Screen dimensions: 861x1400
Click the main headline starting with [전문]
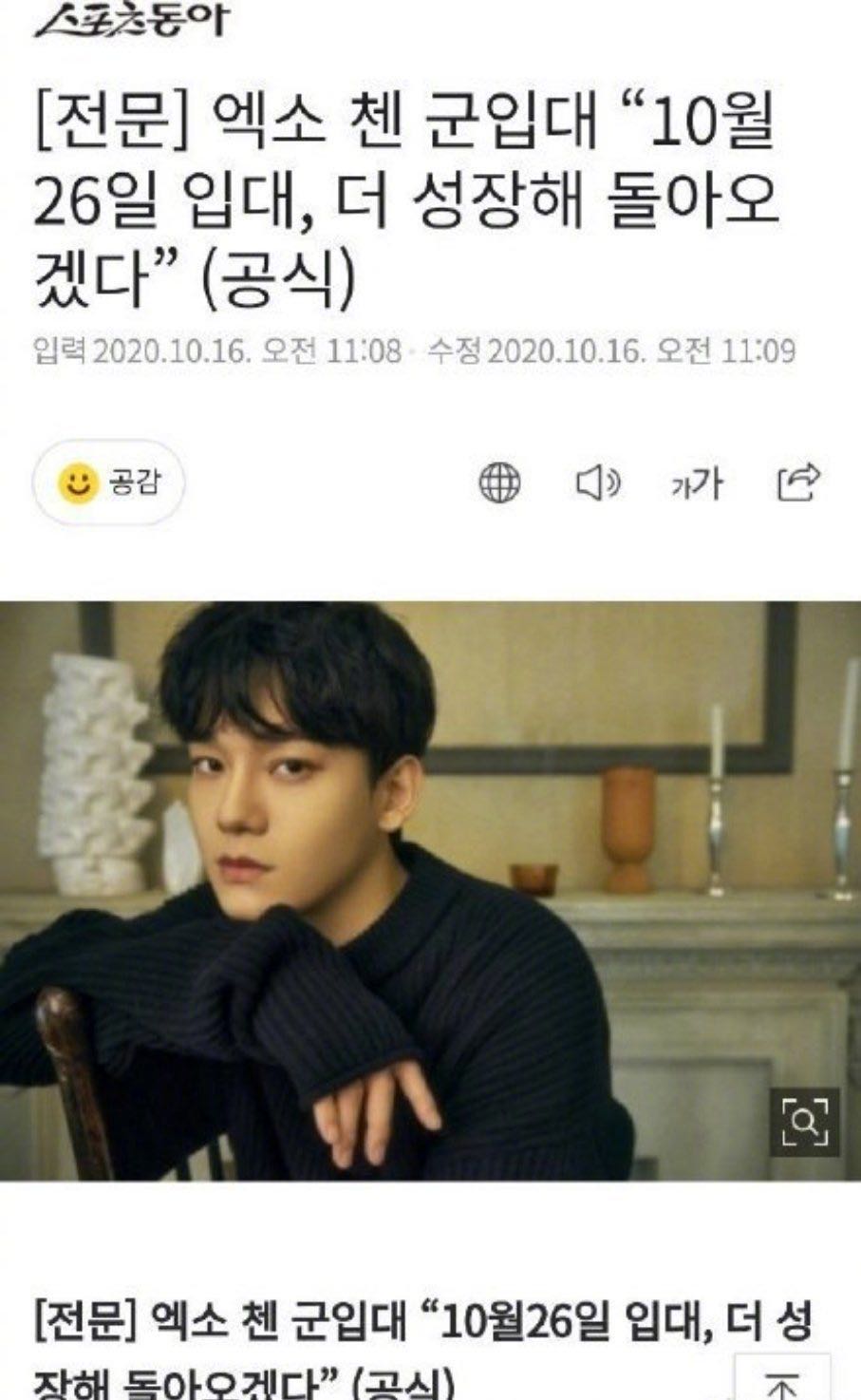408,203
